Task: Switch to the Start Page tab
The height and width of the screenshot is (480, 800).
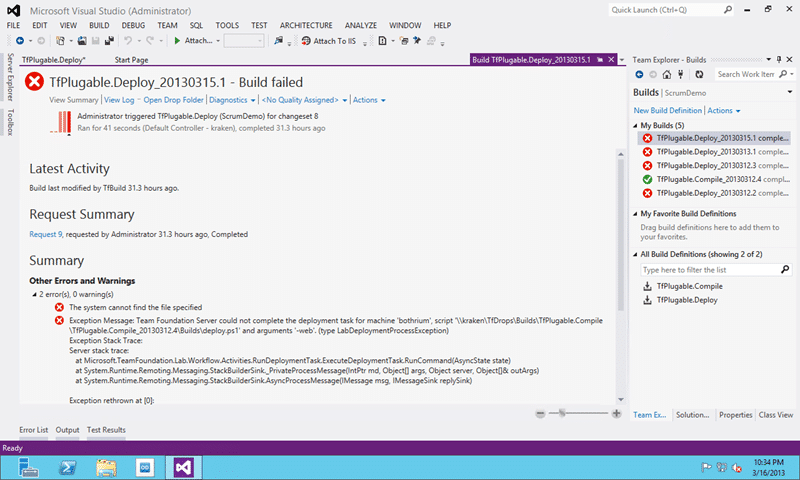Action: pos(131,60)
